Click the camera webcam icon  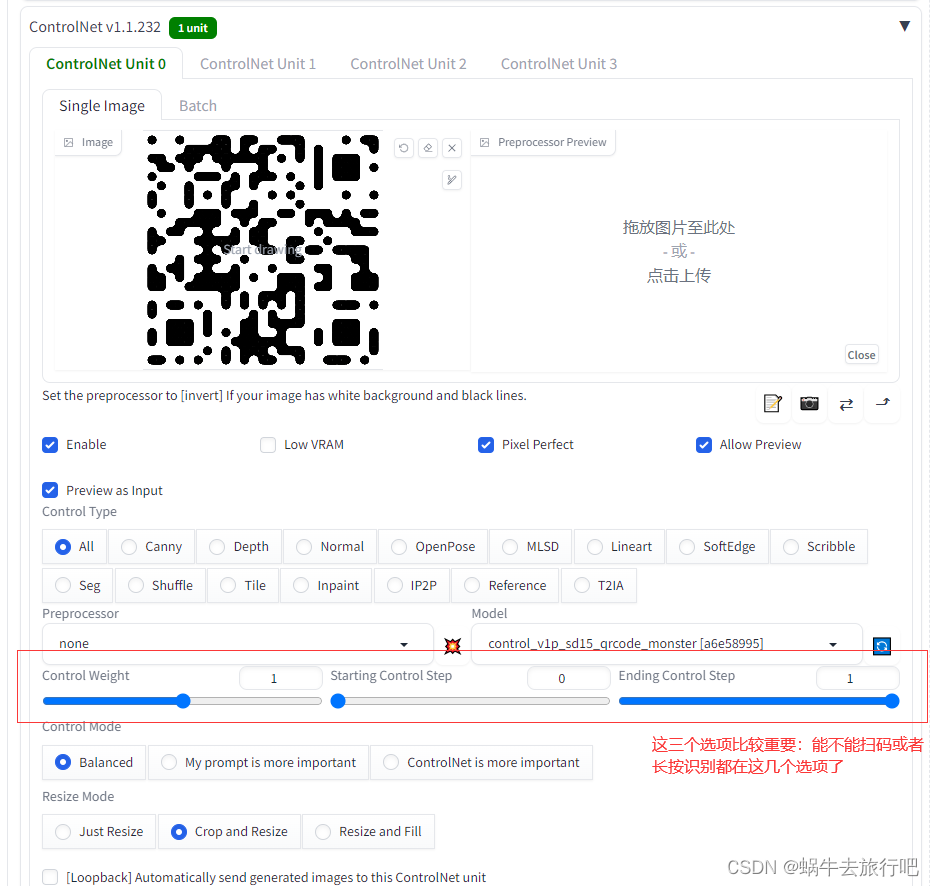(809, 403)
